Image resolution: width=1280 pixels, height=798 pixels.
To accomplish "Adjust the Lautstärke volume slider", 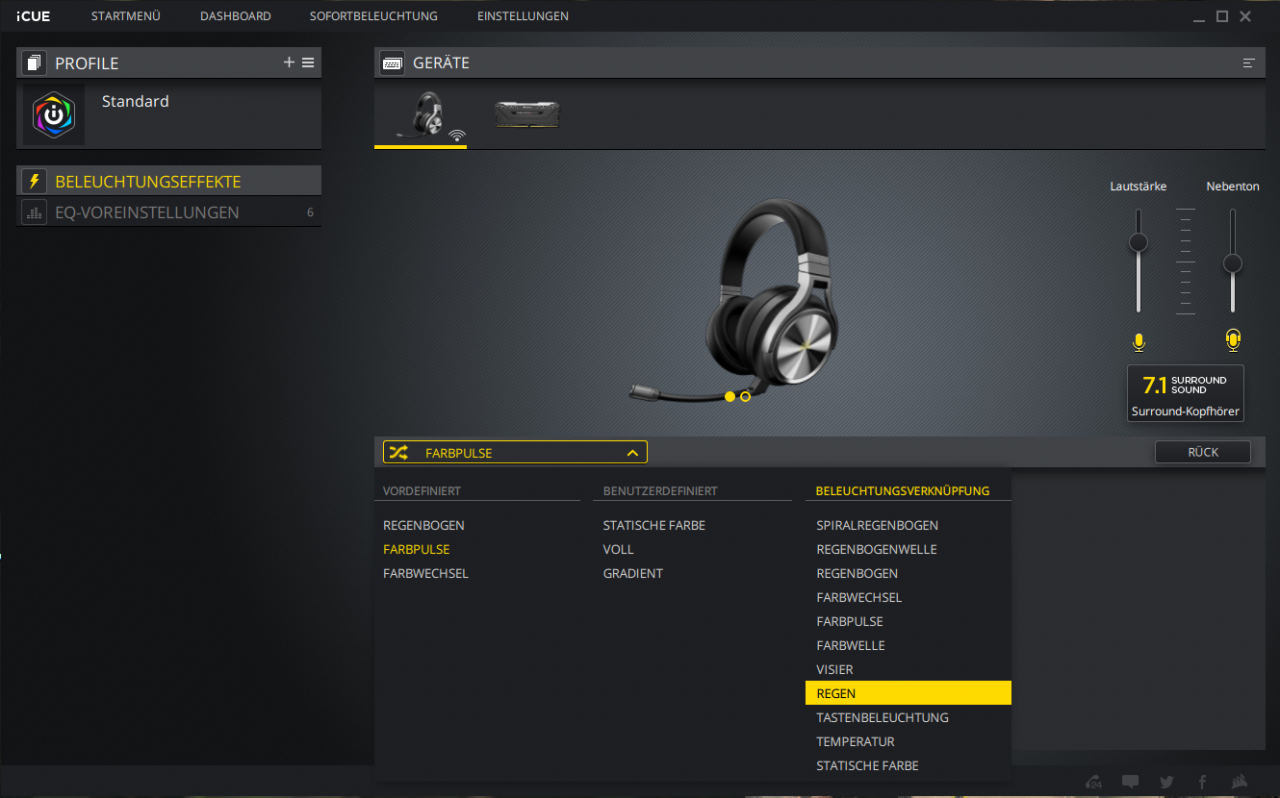I will [1137, 242].
